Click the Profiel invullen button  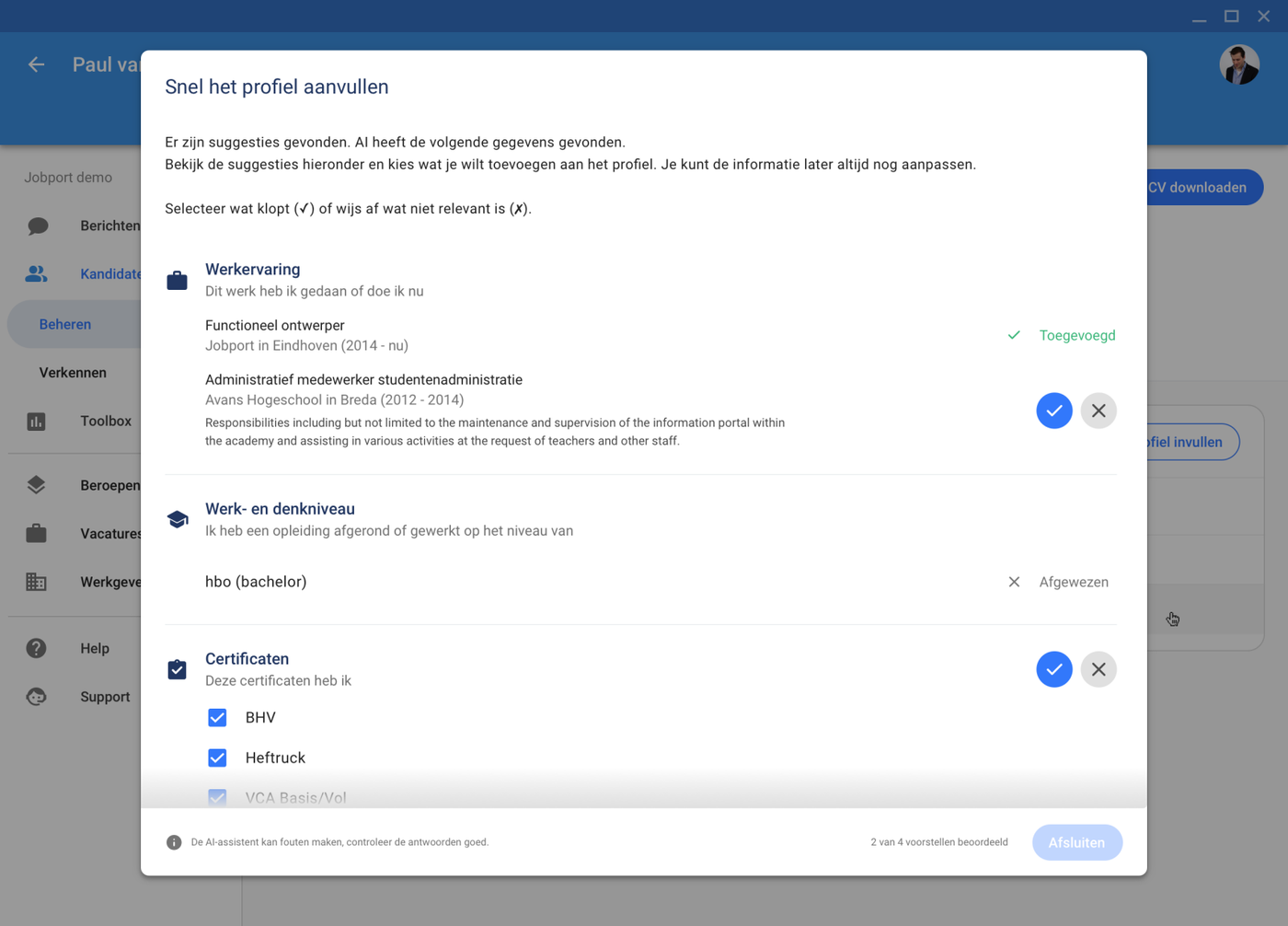[x=1191, y=442]
